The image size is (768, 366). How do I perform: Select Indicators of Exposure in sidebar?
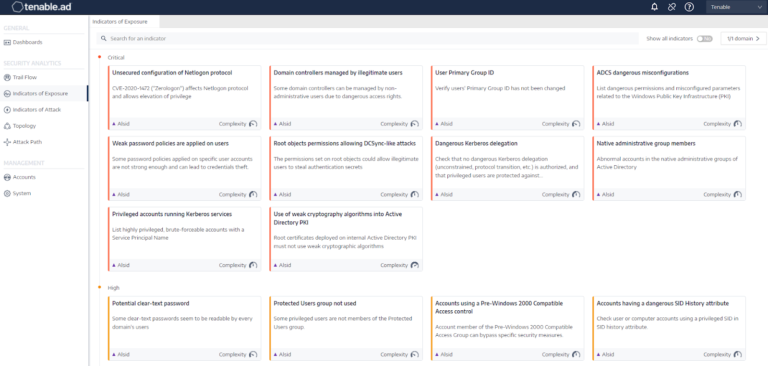(x=40, y=94)
